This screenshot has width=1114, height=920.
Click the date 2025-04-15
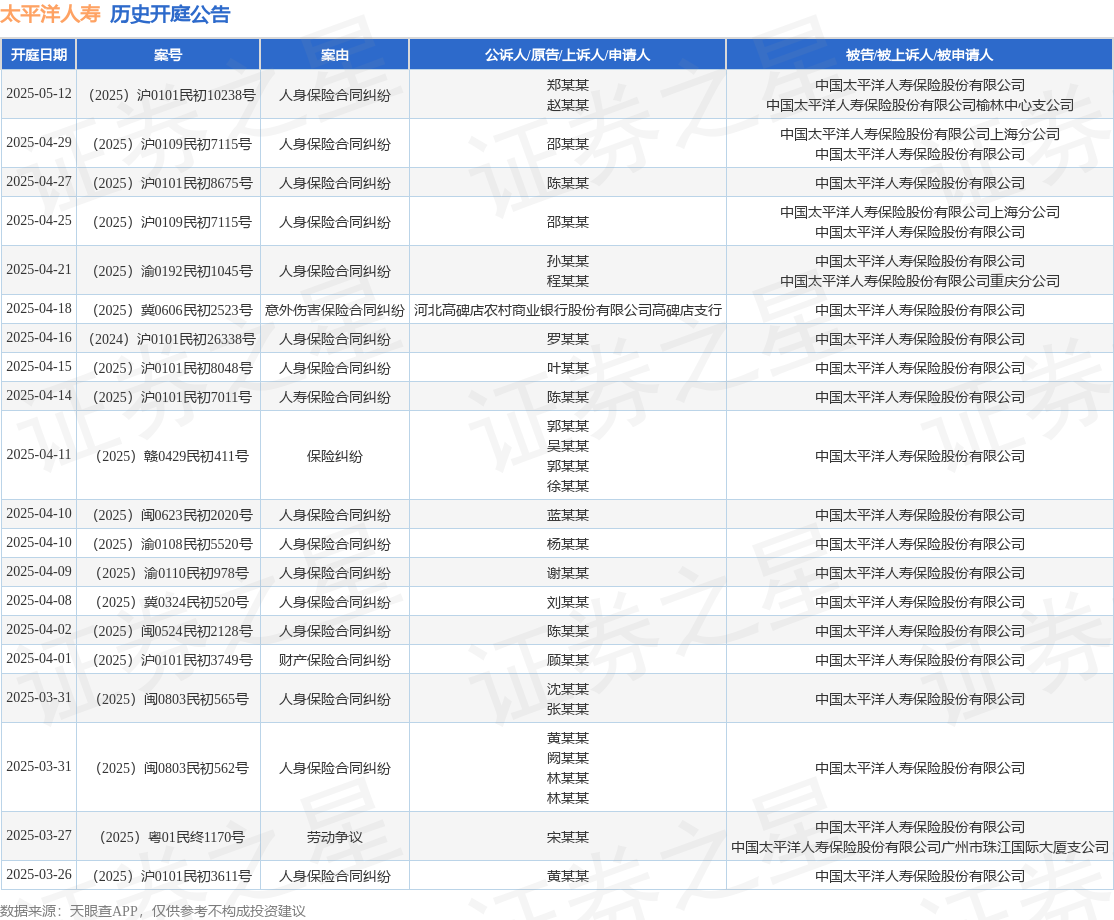click(x=39, y=367)
